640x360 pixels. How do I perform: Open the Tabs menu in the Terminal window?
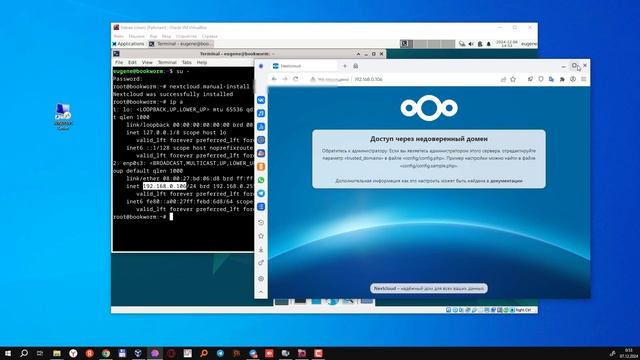pyautogui.click(x=187, y=62)
